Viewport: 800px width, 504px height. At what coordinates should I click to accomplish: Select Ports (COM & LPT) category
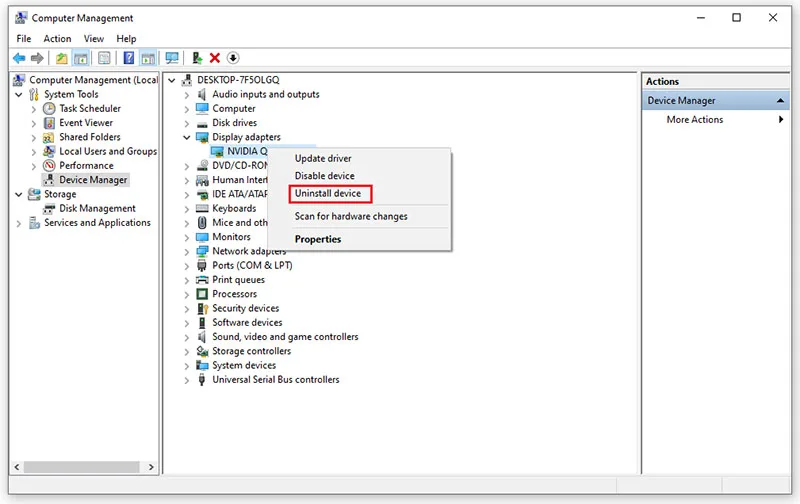point(252,266)
